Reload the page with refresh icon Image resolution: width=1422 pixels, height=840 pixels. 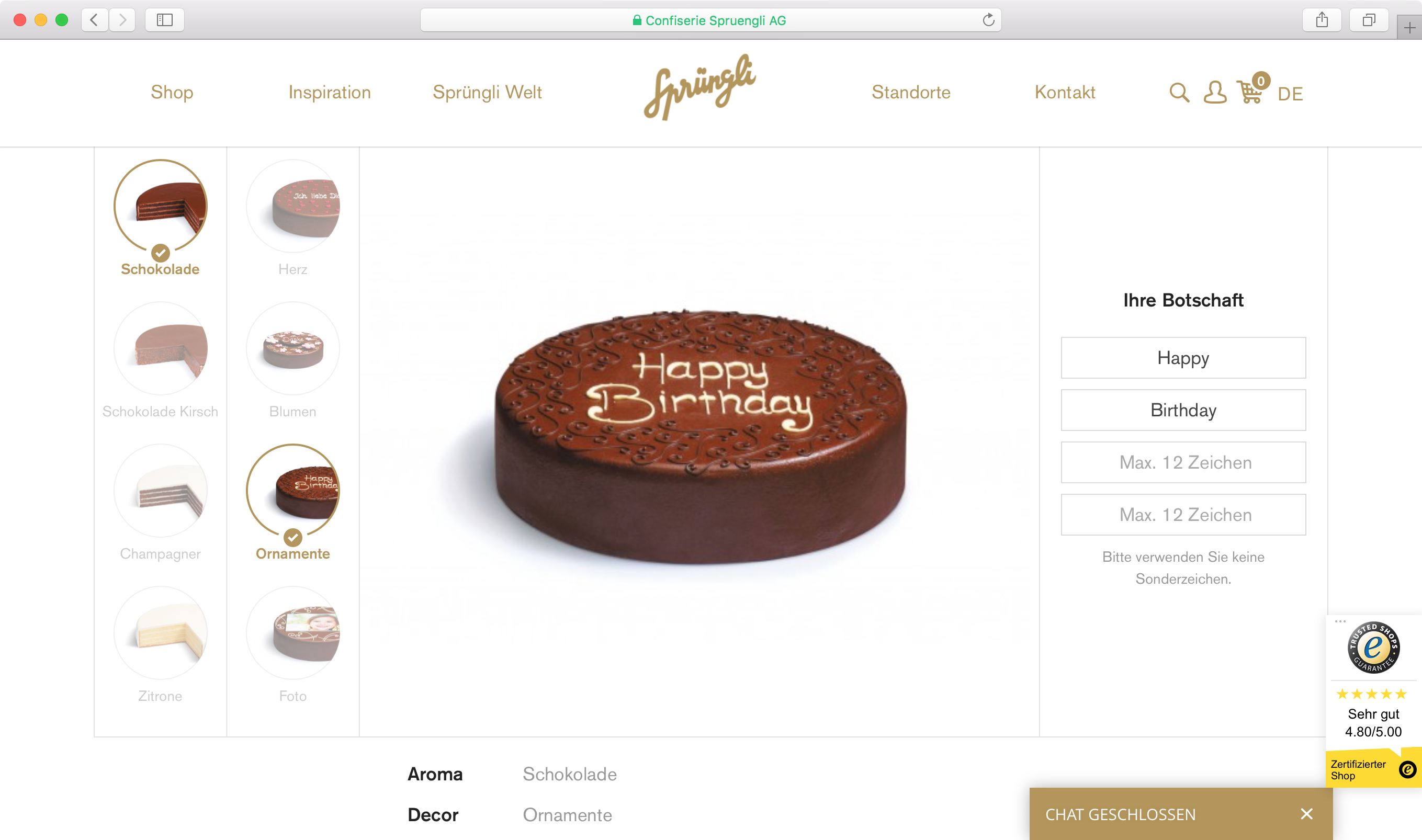click(988, 20)
